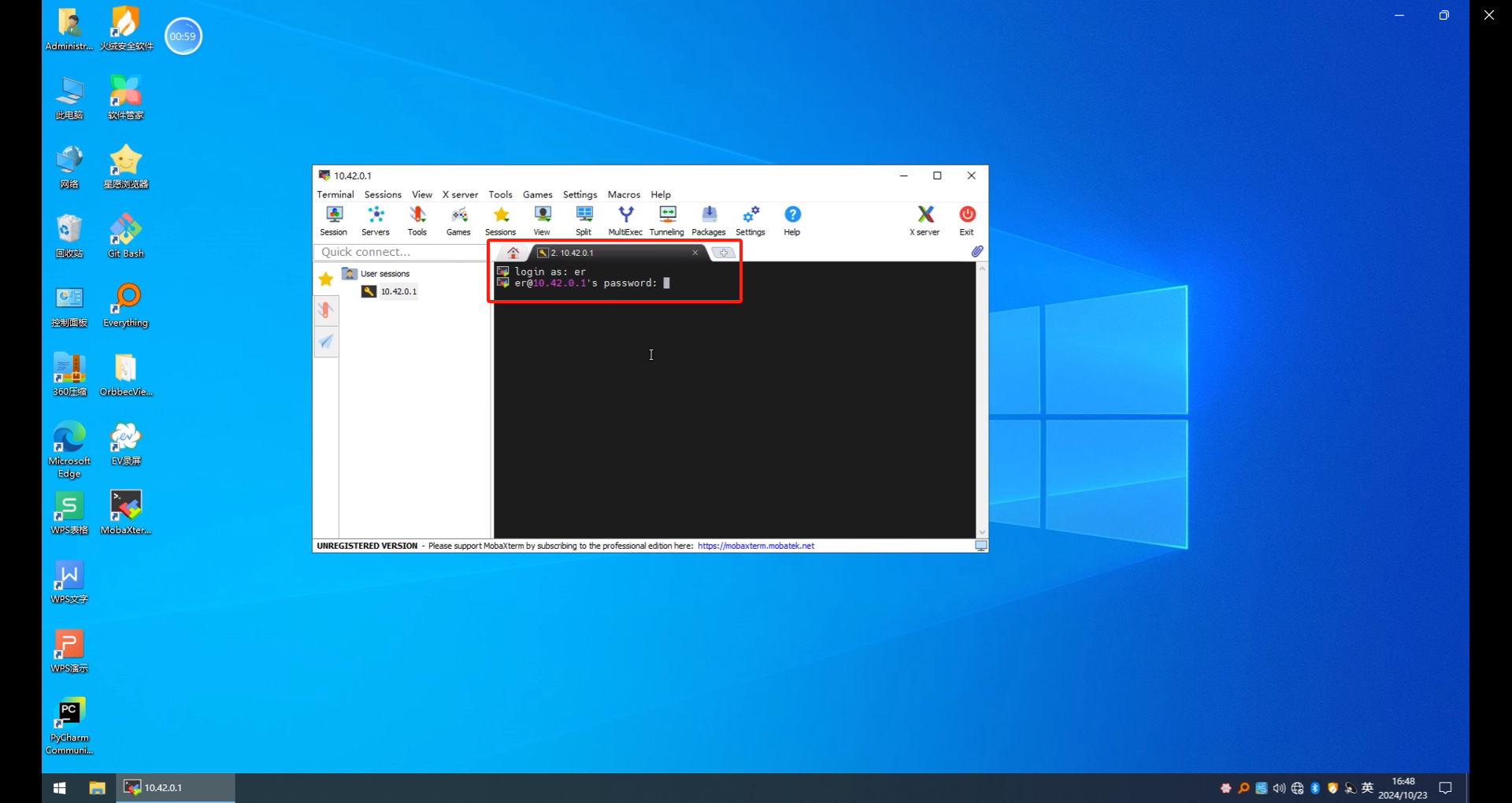This screenshot has height=803, width=1512.
Task: Click the Games toolbar icon
Action: tap(458, 220)
